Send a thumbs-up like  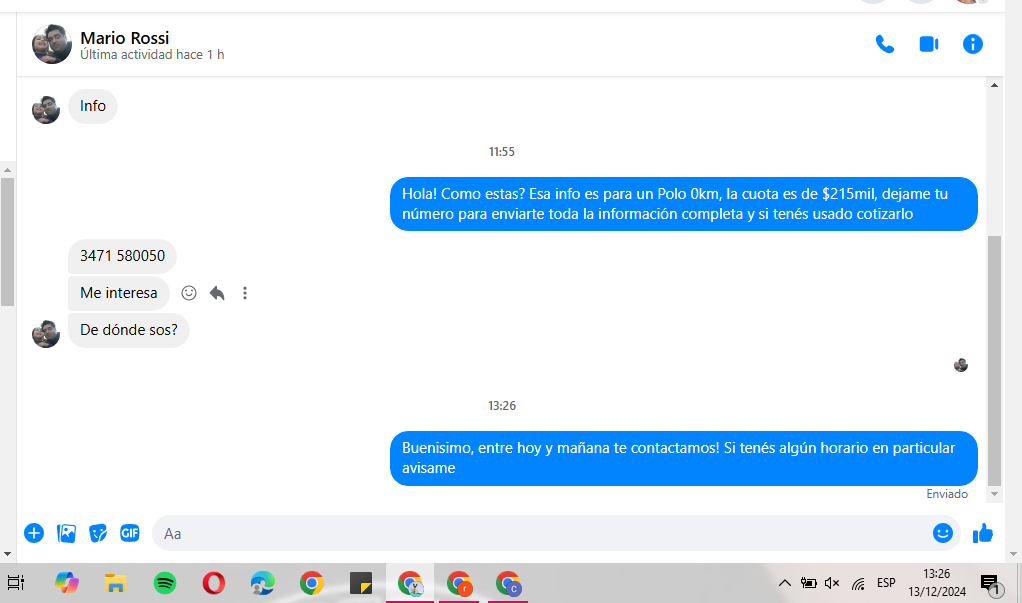click(x=983, y=533)
